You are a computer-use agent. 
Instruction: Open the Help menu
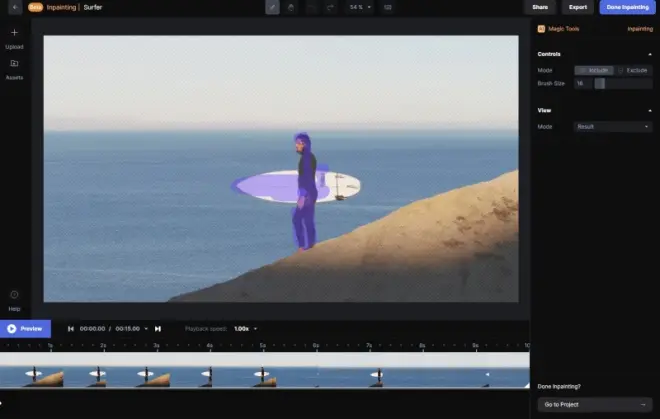14,300
